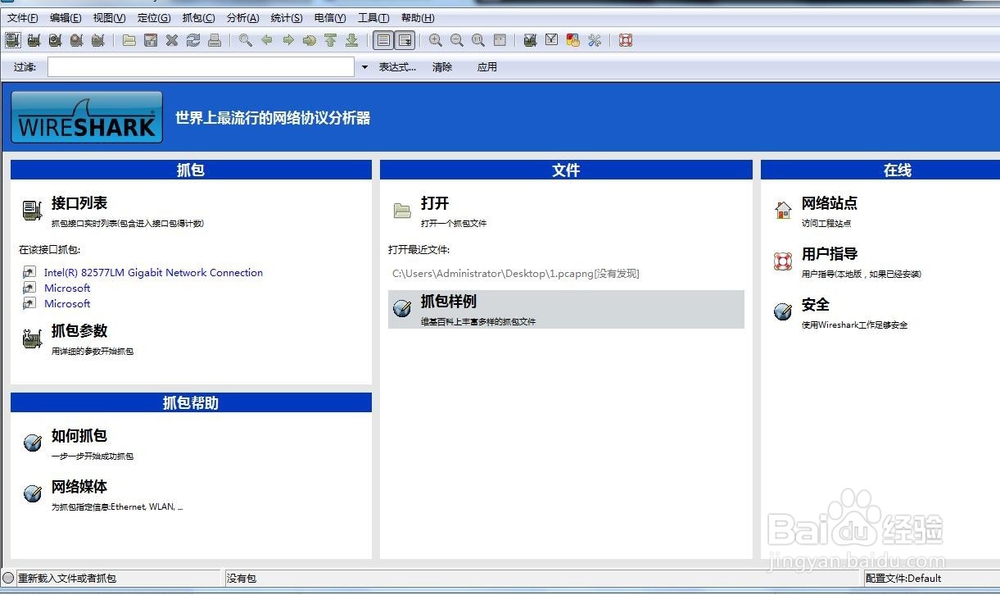Toggle auto scroll in live capture
Image resolution: width=1000 pixels, height=595 pixels.
[405, 40]
